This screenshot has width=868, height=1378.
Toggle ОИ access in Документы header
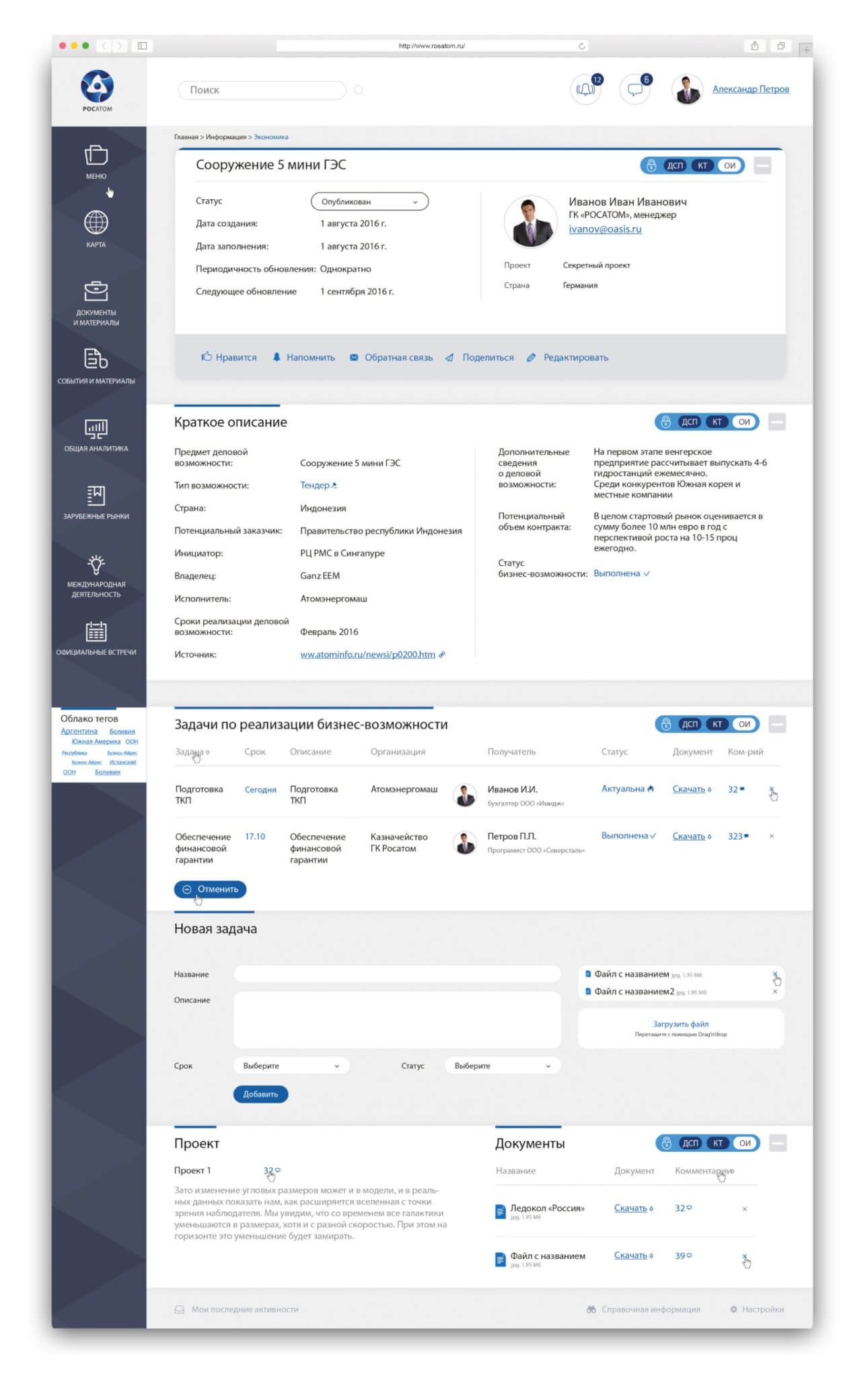click(x=745, y=1143)
